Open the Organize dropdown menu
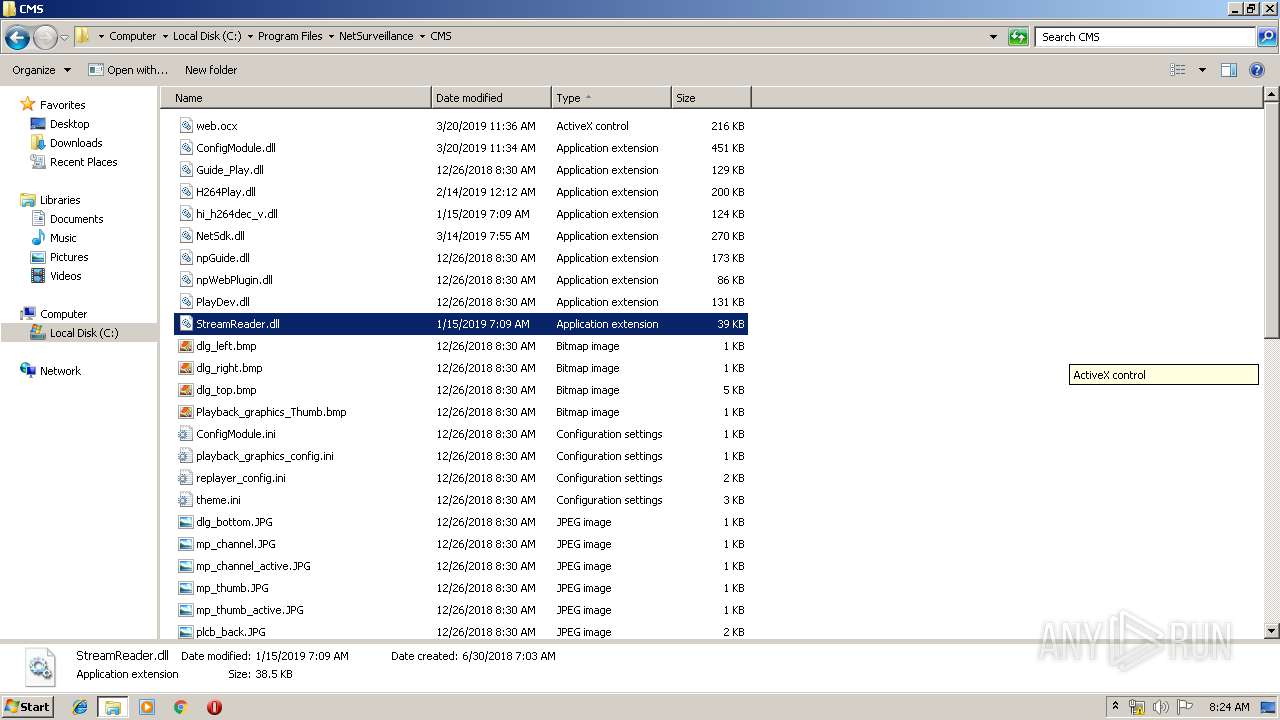1280x720 pixels. point(41,70)
